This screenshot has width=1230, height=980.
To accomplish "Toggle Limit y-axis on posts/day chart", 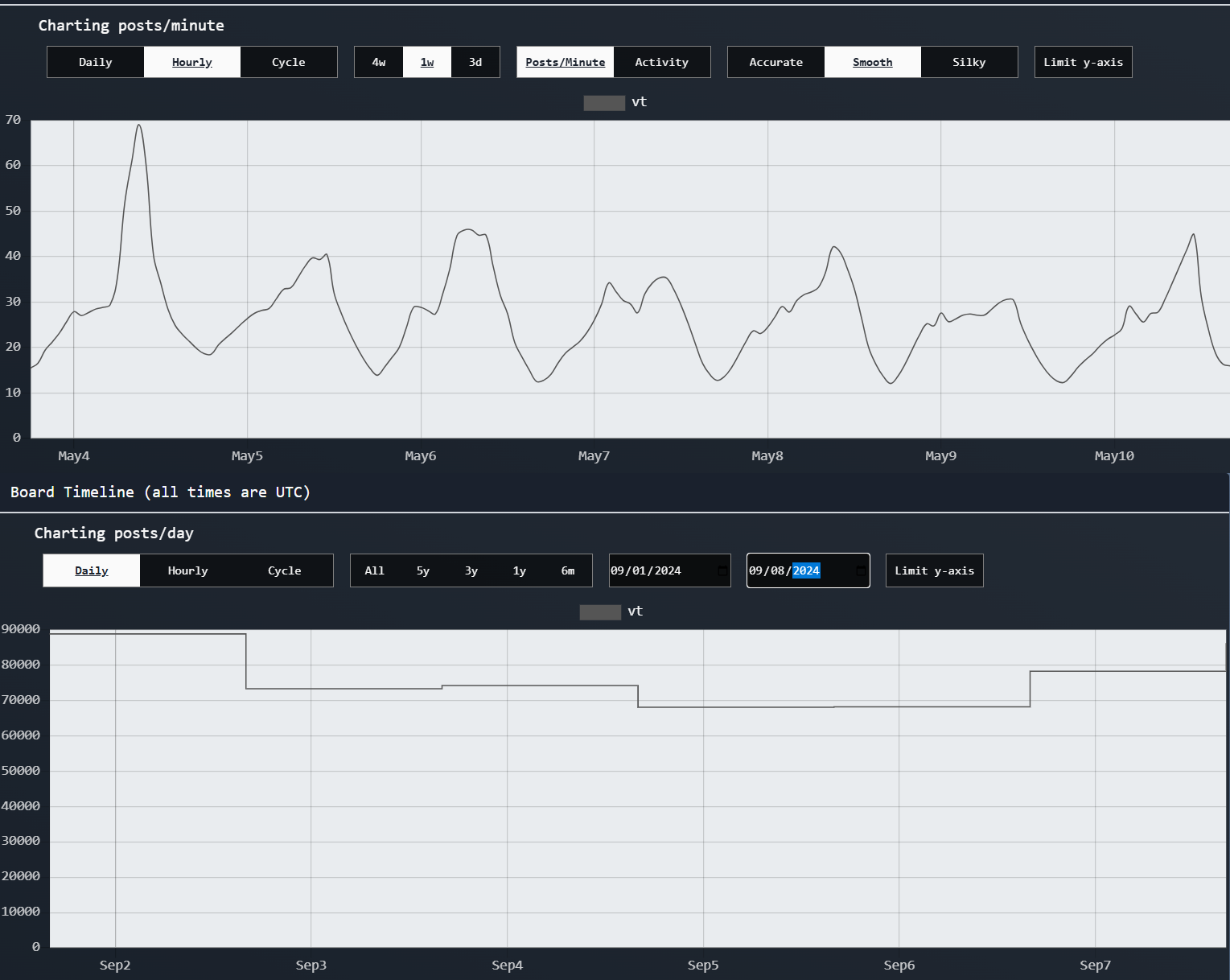I will [935, 570].
